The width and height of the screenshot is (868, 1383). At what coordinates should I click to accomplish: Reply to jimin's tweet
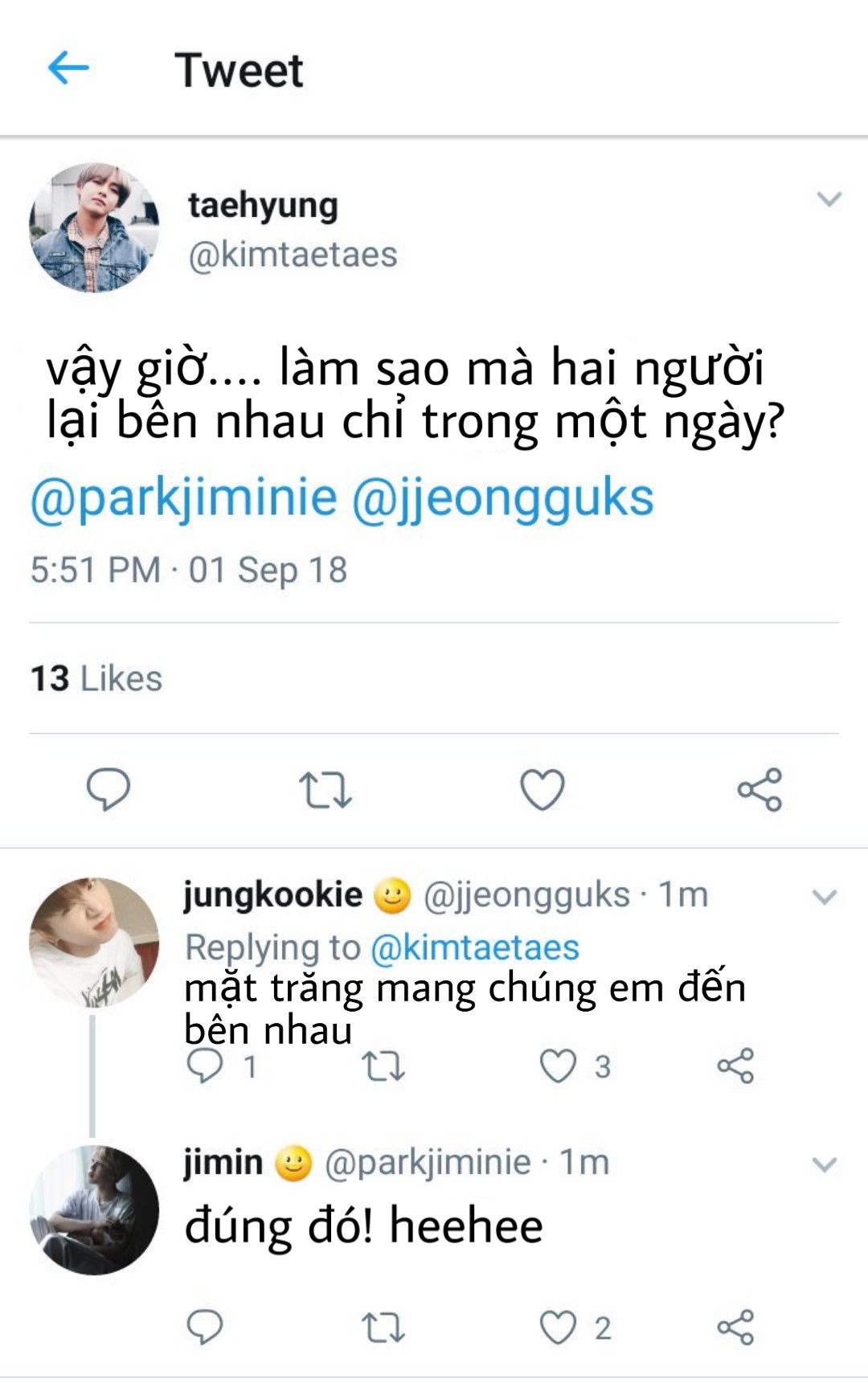coord(205,1327)
